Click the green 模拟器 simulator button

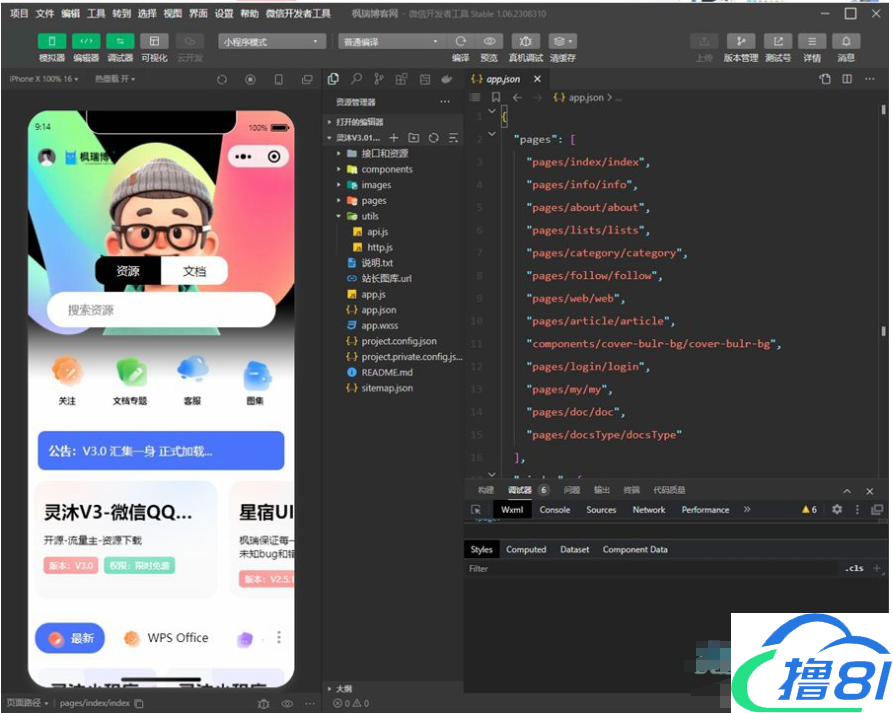[52, 41]
